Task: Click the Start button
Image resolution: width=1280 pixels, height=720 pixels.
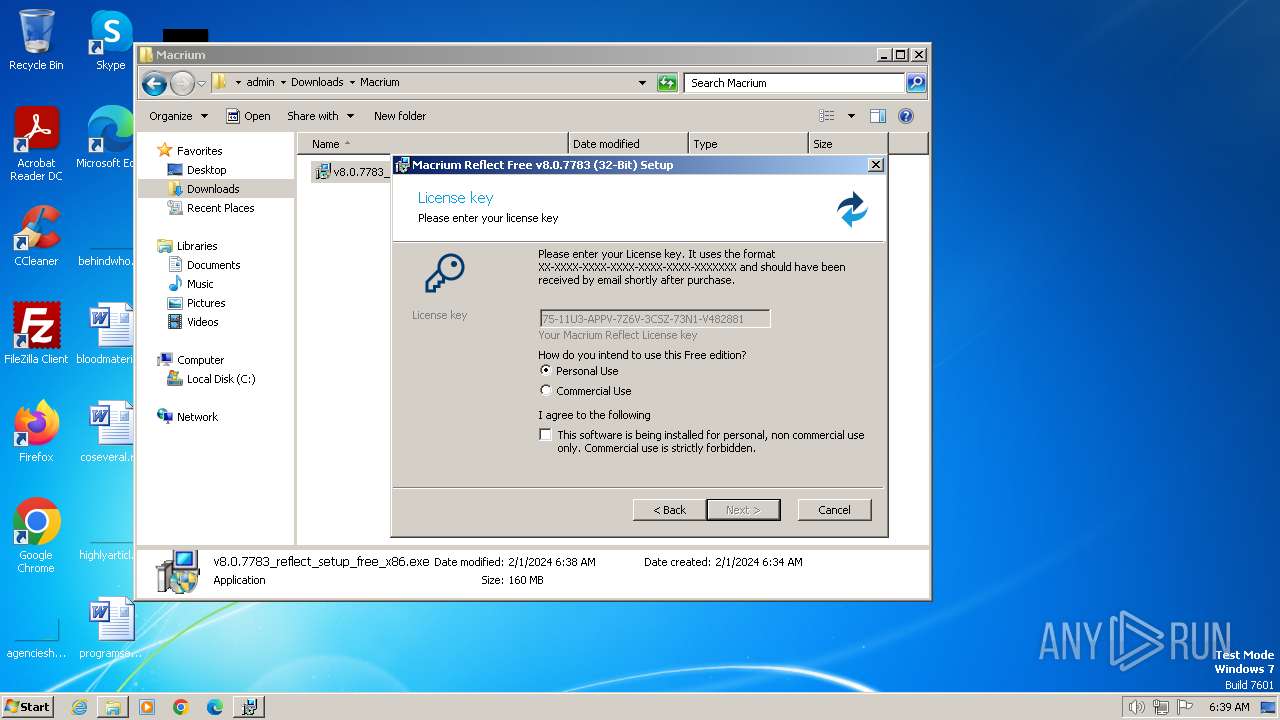Action: [x=28, y=706]
